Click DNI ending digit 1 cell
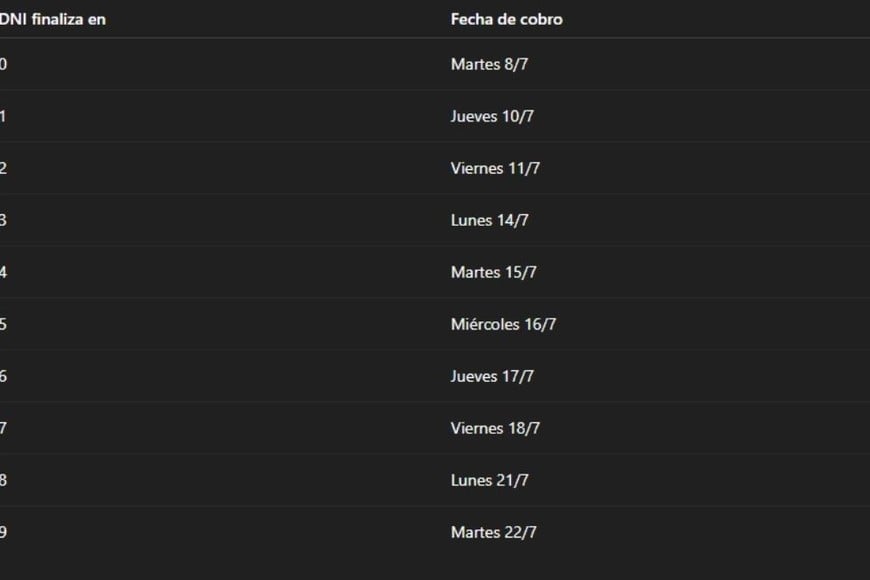Image resolution: width=870 pixels, height=580 pixels. click(x=4, y=116)
